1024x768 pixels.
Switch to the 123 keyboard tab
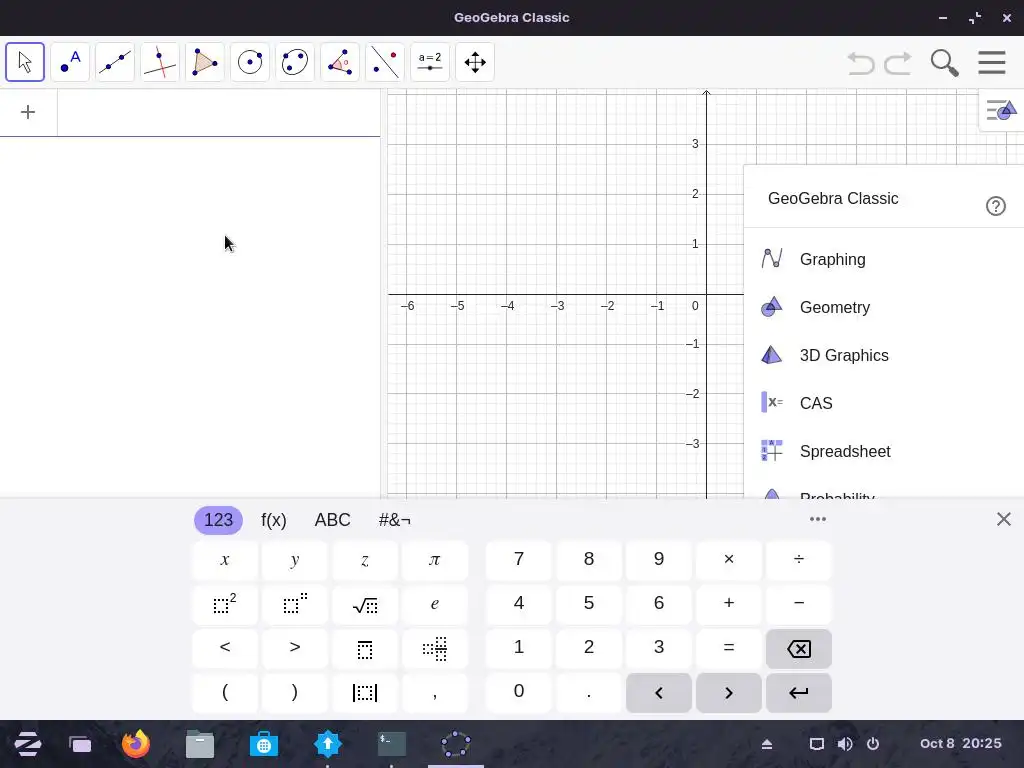pos(218,520)
